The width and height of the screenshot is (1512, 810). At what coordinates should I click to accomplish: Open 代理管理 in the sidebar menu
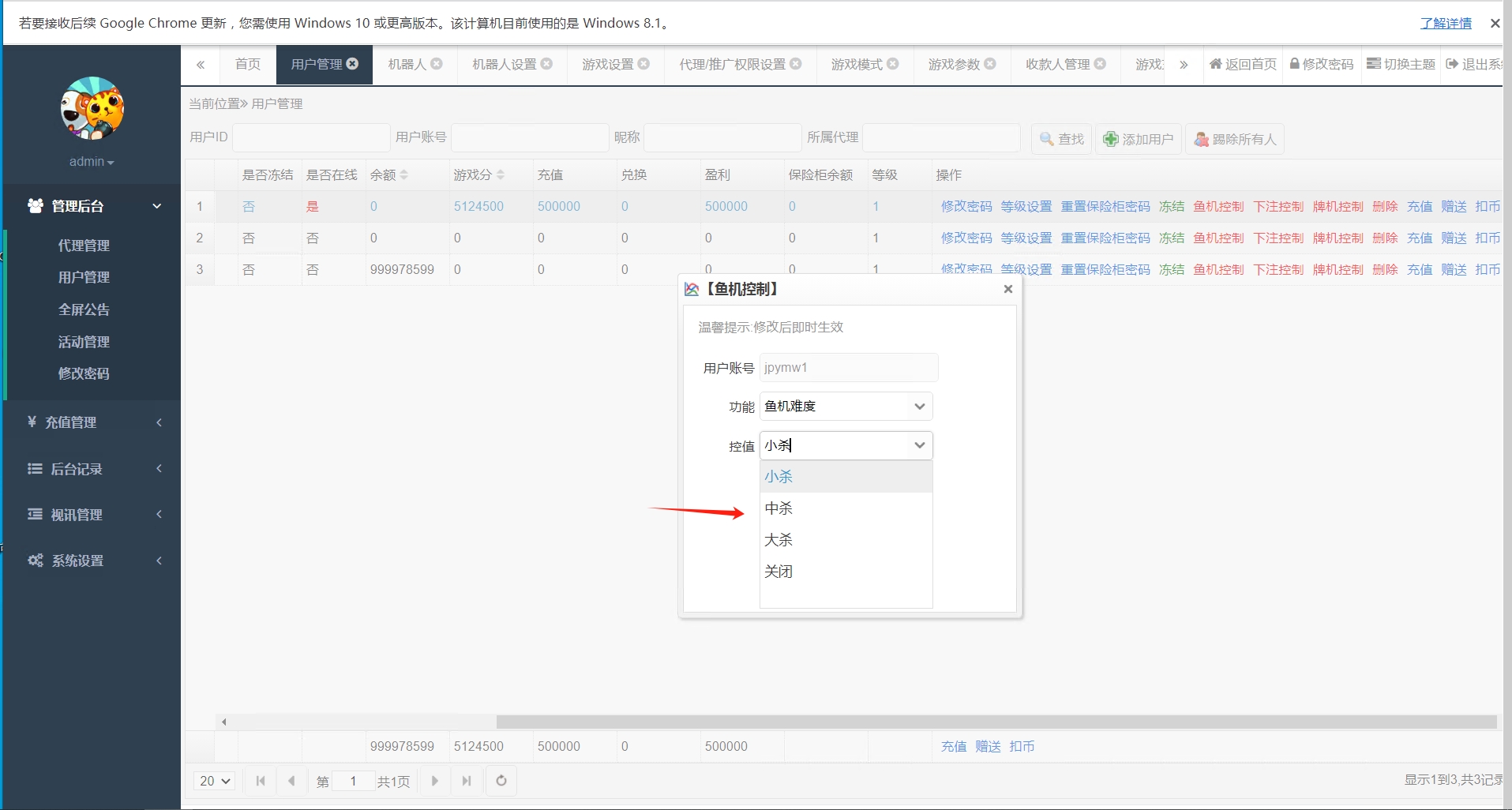point(84,246)
